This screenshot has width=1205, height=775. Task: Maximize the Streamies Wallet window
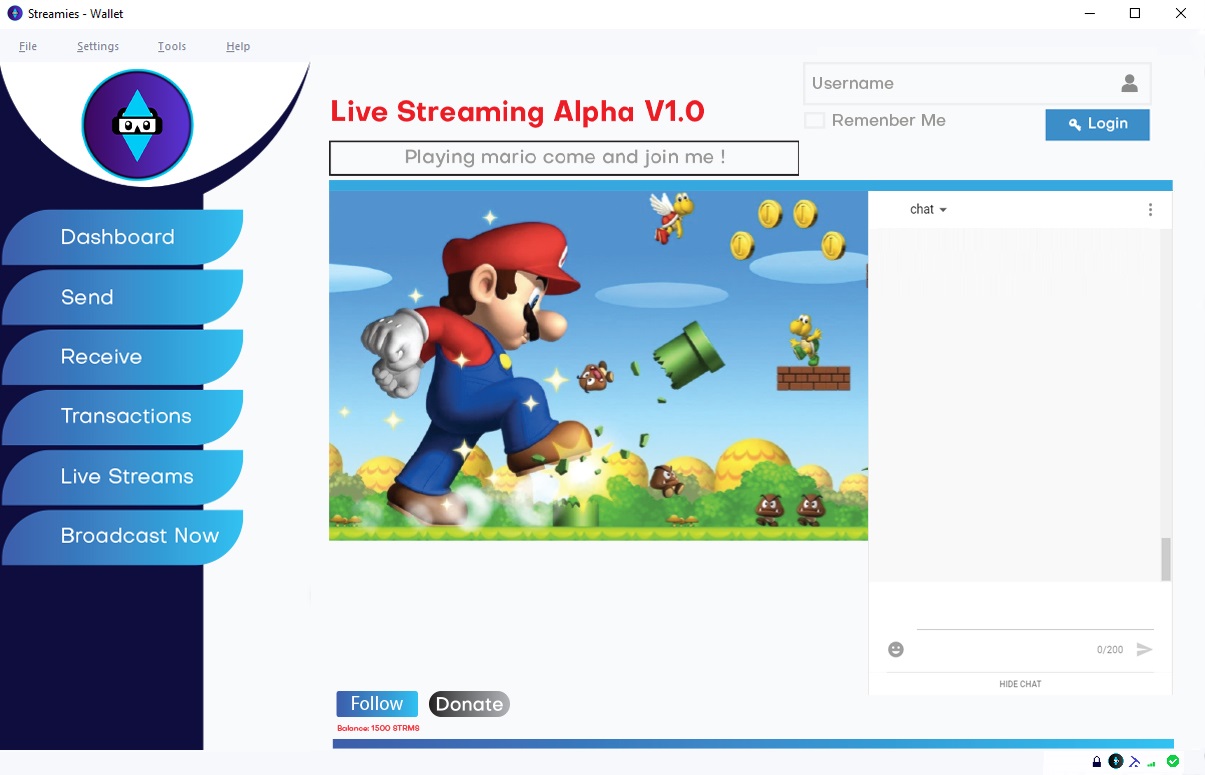tap(1135, 14)
